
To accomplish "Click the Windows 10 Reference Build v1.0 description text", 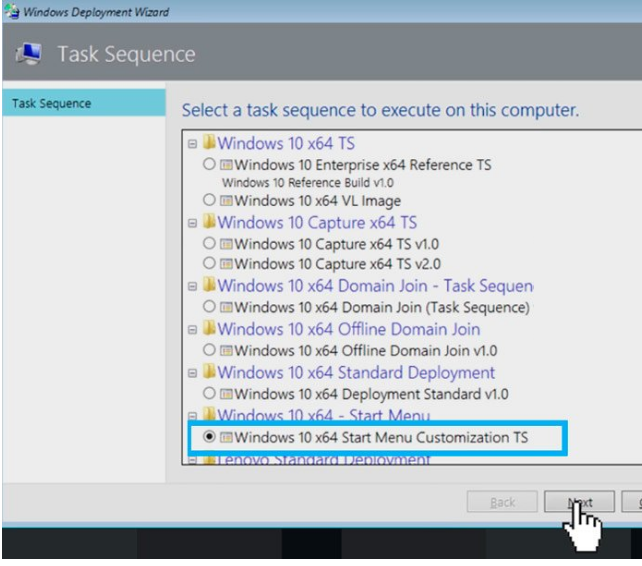I will point(307,183).
